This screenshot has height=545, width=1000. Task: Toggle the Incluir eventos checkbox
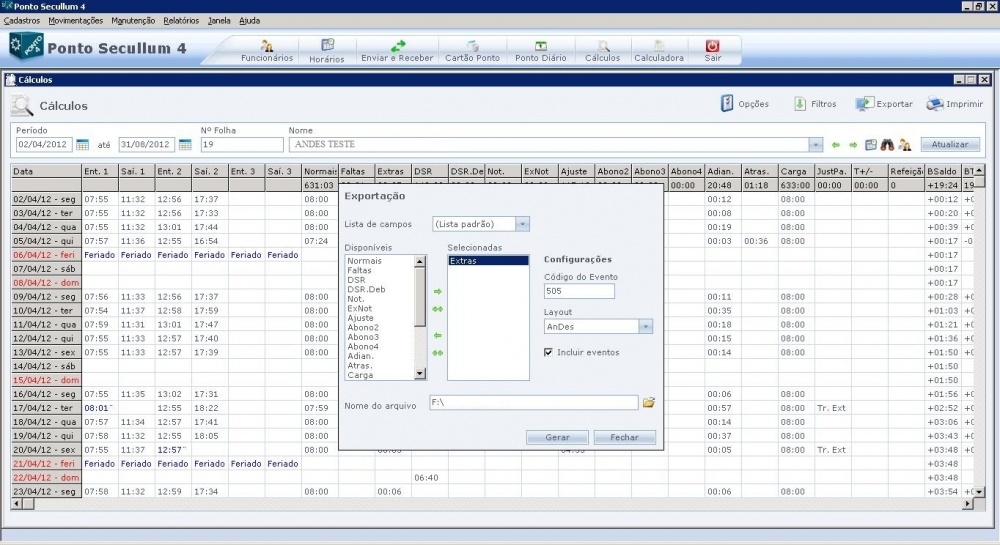548,352
